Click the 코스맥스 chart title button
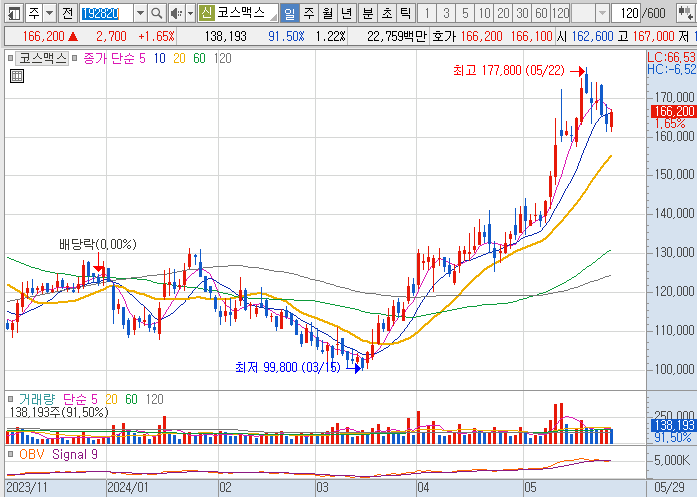Image resolution: width=697 pixels, height=497 pixels. [42, 58]
